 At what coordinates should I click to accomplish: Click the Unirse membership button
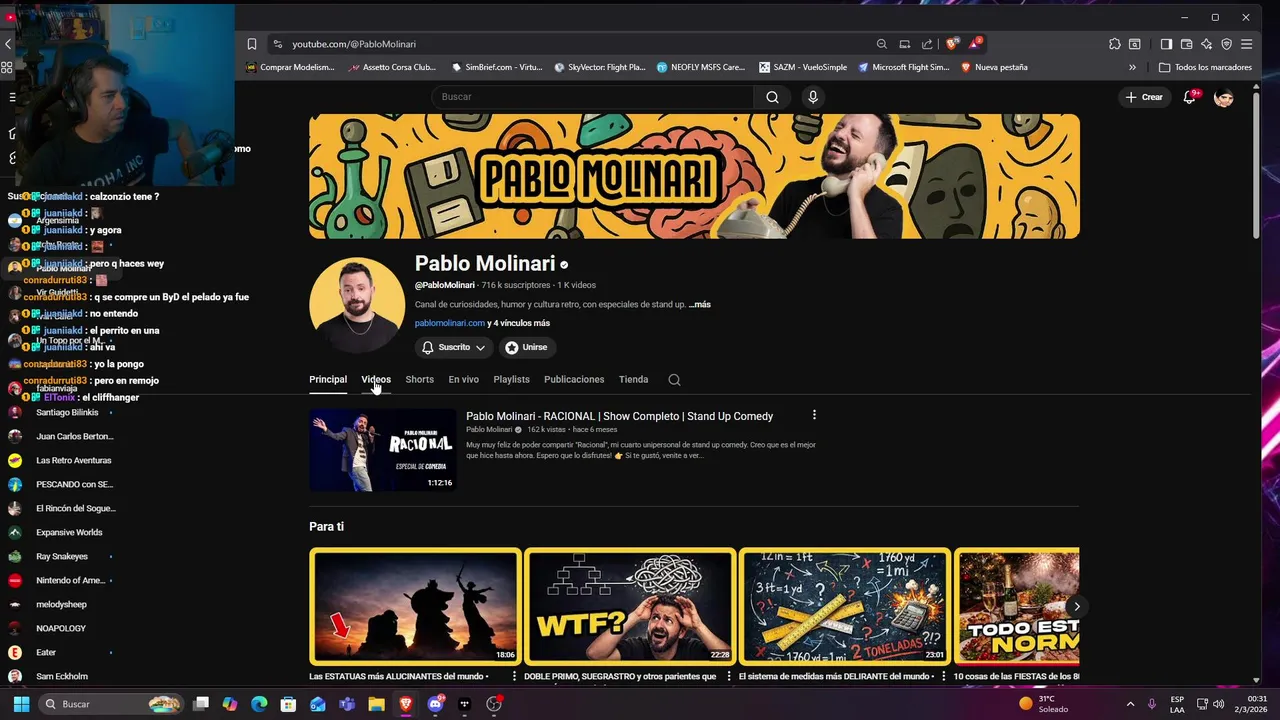(527, 347)
